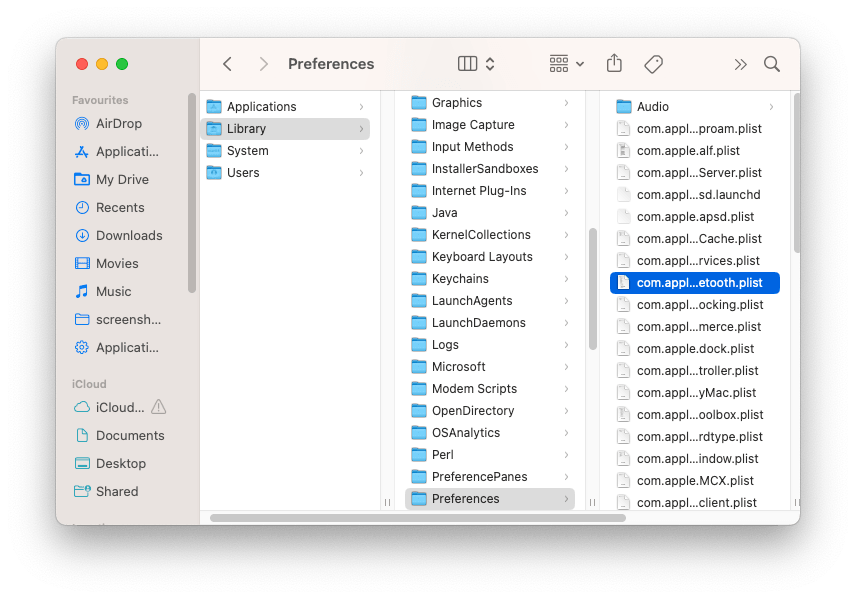The image size is (856, 599).
Task: Select Recents in the sidebar
Action: coord(120,208)
